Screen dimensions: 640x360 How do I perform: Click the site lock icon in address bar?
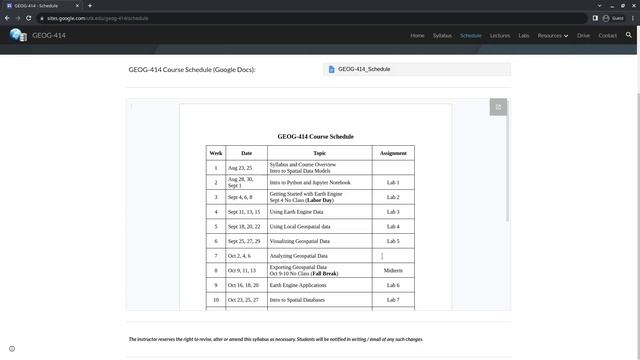42,18
